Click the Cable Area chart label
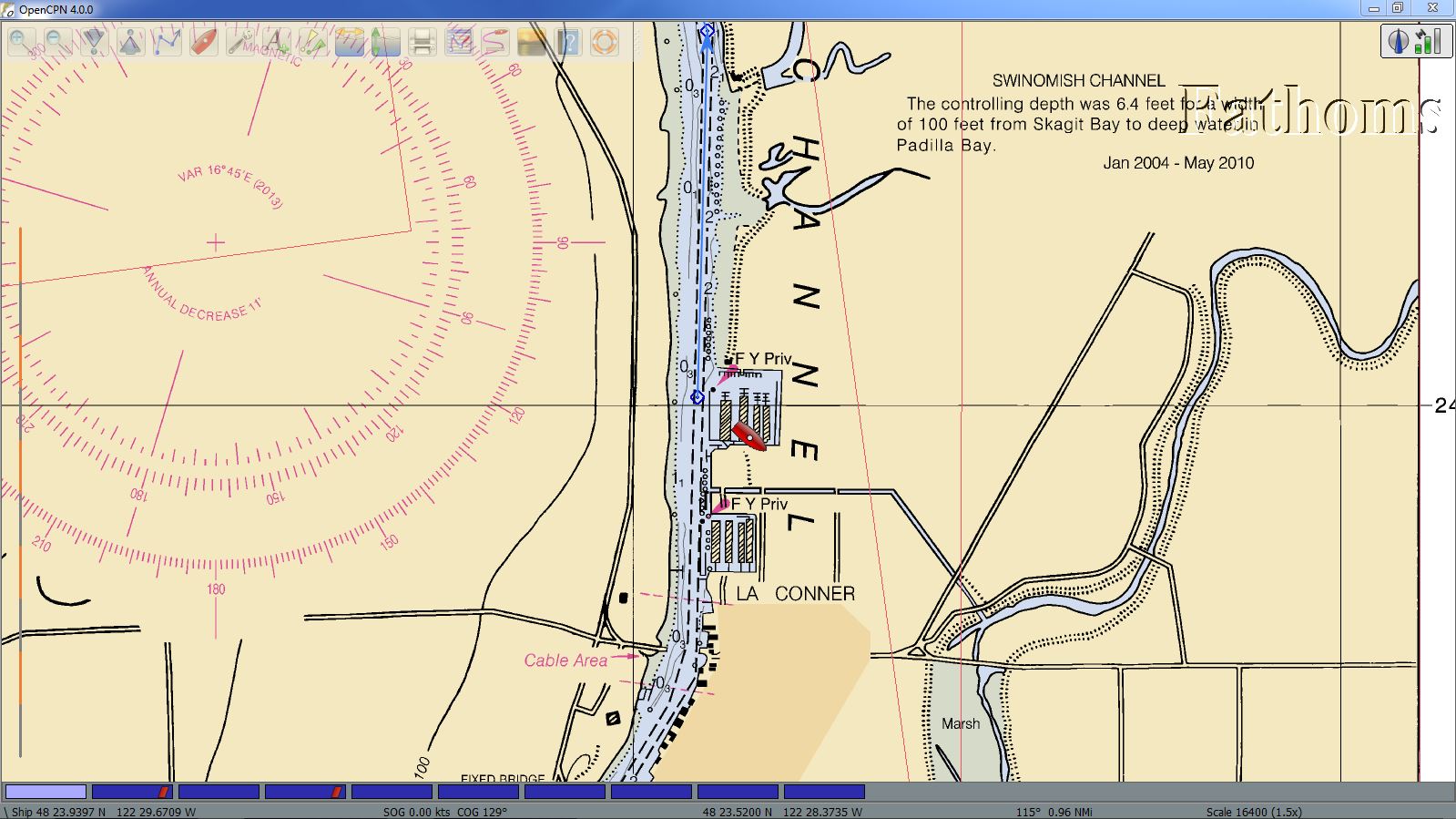1456x819 pixels. click(x=565, y=660)
